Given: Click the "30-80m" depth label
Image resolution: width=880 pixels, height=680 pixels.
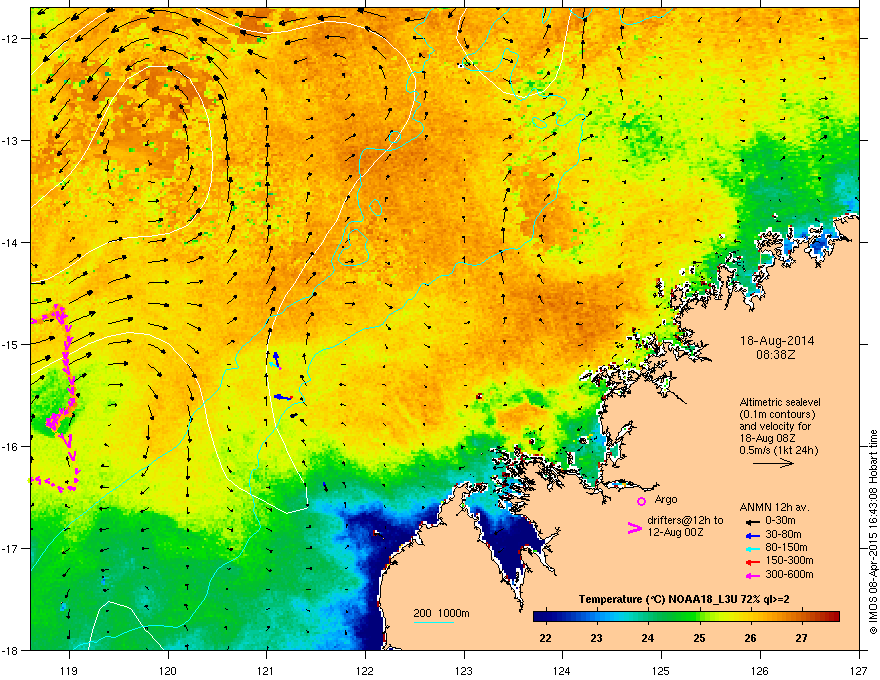Looking at the screenshot, I should 783,534.
